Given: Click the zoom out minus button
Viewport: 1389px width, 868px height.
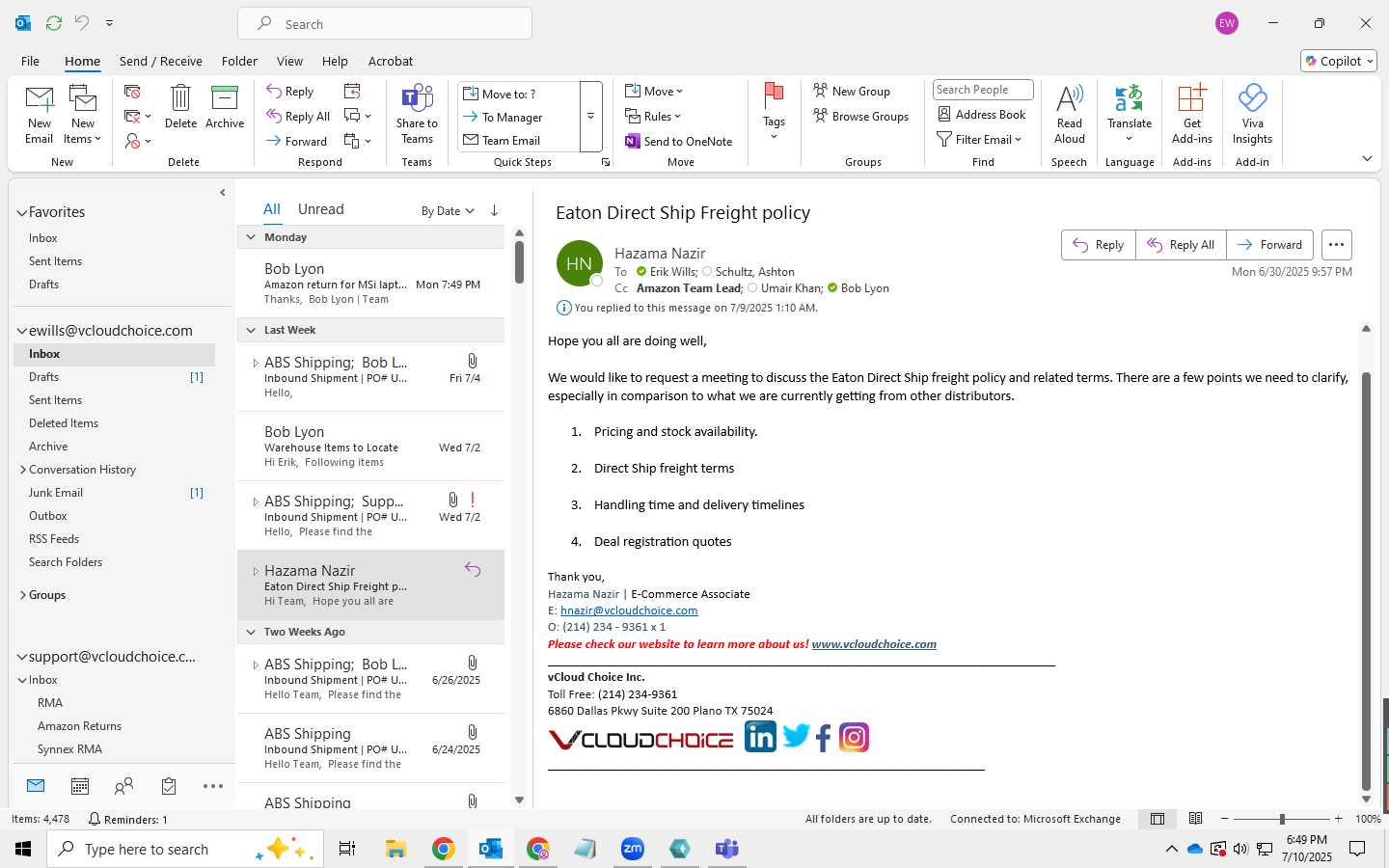Looking at the screenshot, I should [1225, 819].
